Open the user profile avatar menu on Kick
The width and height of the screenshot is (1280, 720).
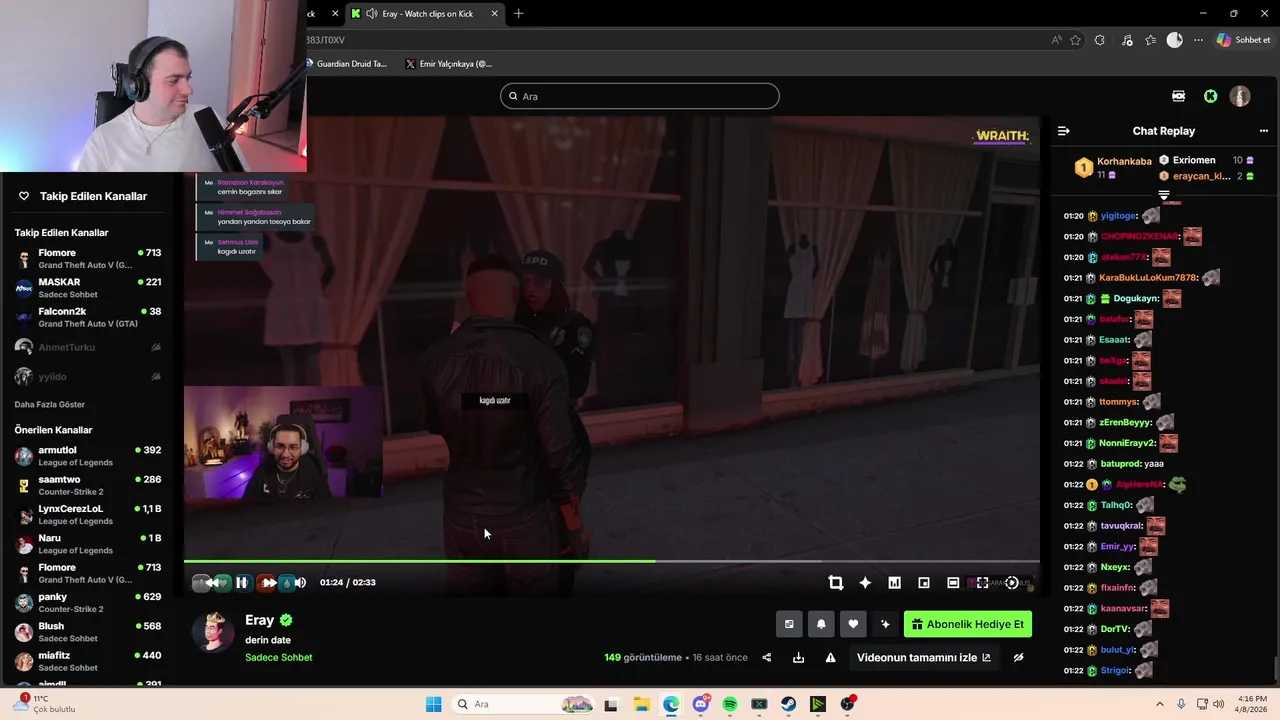point(1240,96)
